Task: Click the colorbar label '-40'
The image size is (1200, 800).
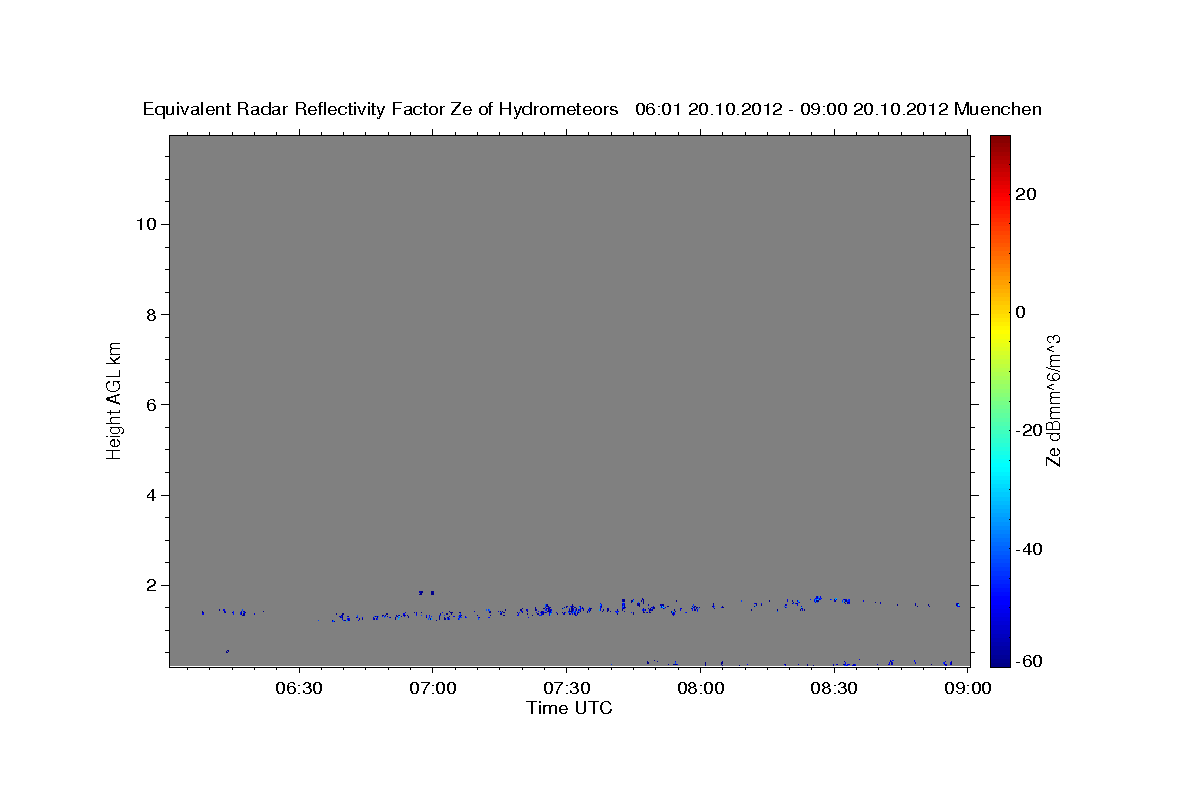Action: (1028, 548)
